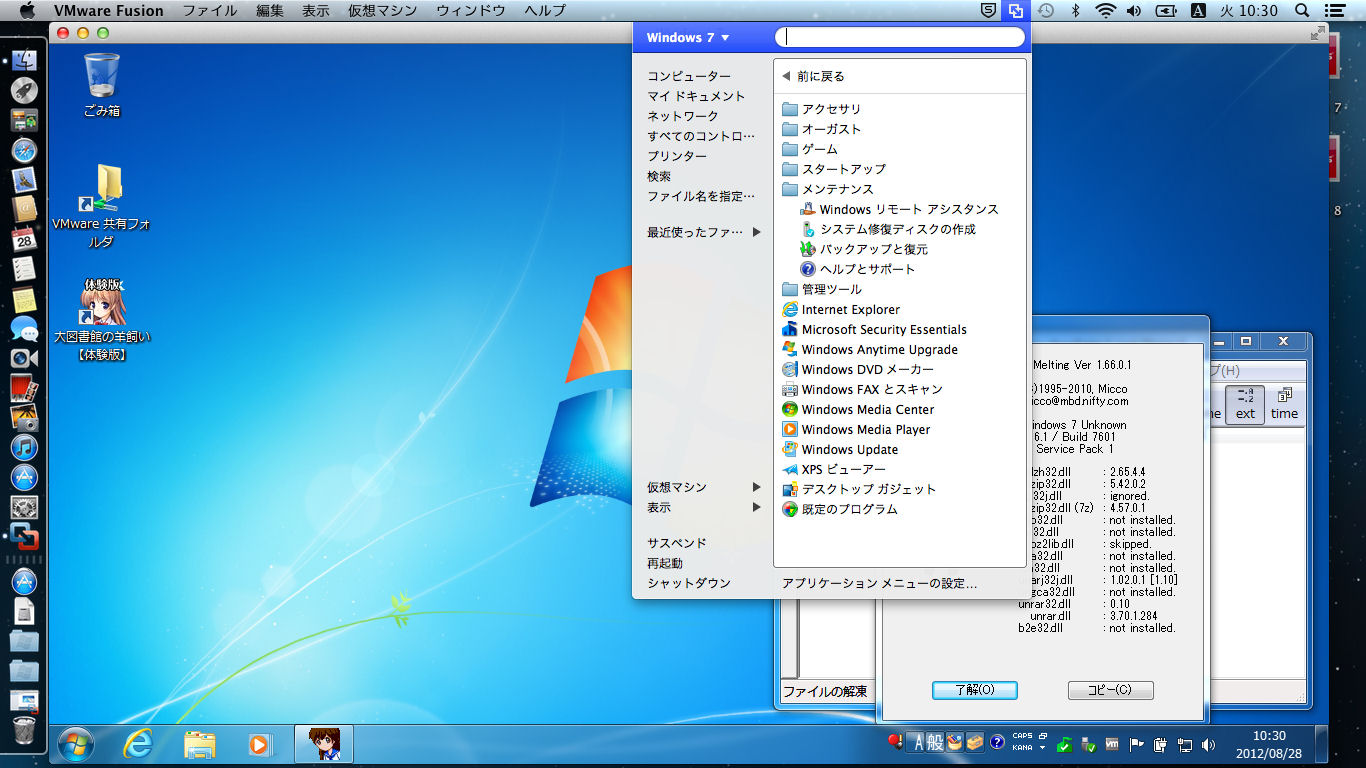Image resolution: width=1366 pixels, height=768 pixels.
Task: Launch Windows DVD メーカー
Action: pyautogui.click(x=857, y=369)
